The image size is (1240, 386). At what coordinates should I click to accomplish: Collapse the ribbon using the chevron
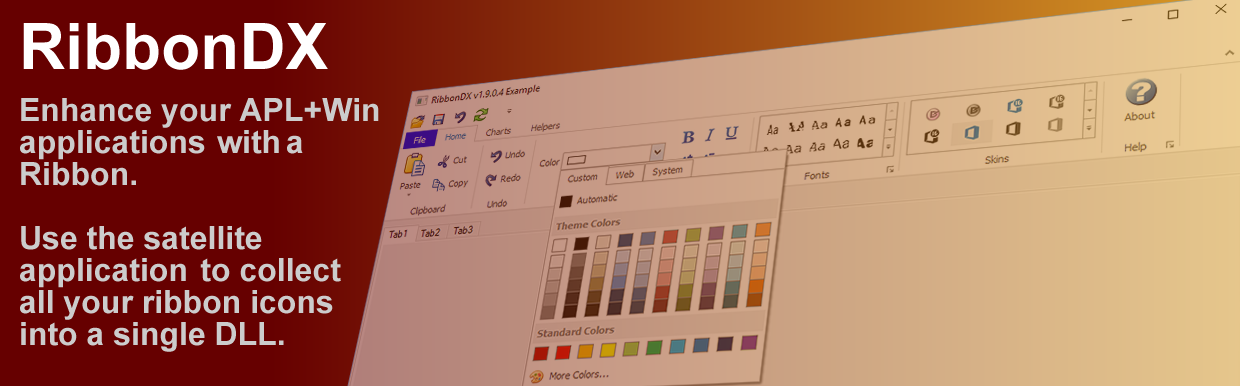1229,51
